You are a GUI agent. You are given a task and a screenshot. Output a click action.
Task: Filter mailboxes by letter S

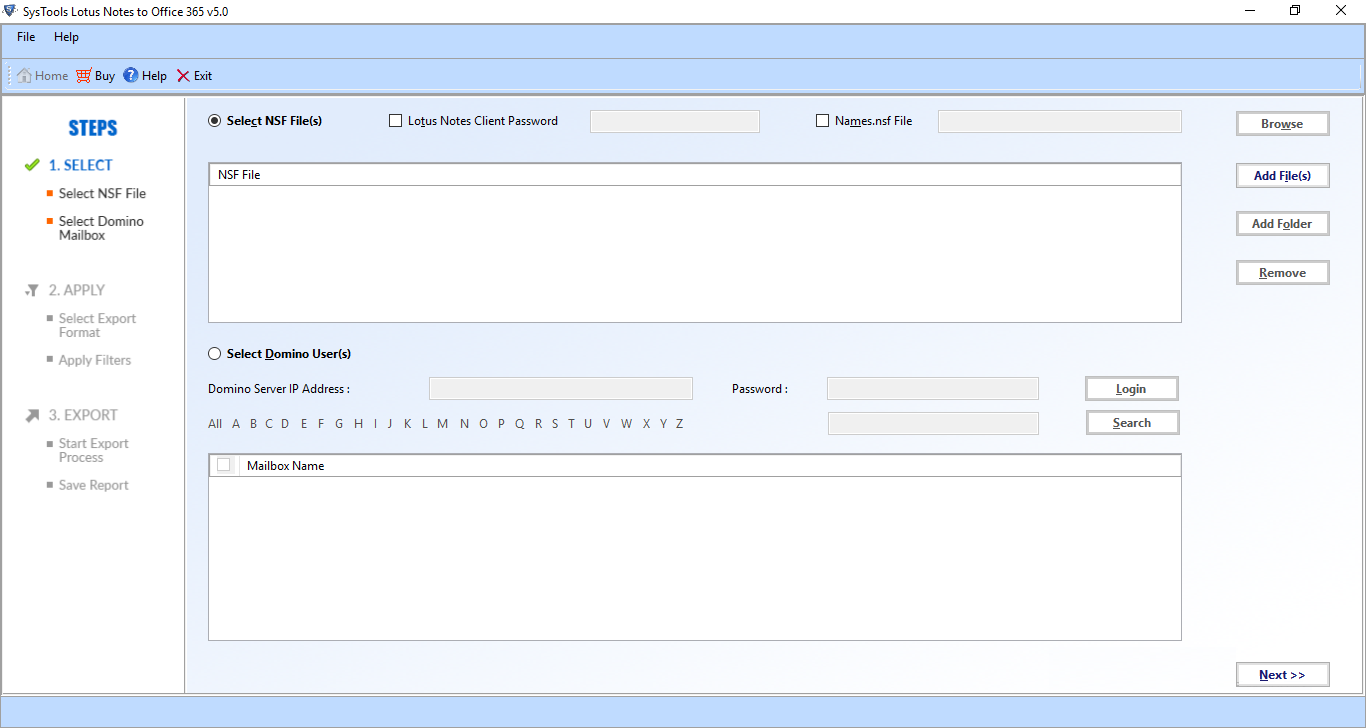pyautogui.click(x=555, y=424)
